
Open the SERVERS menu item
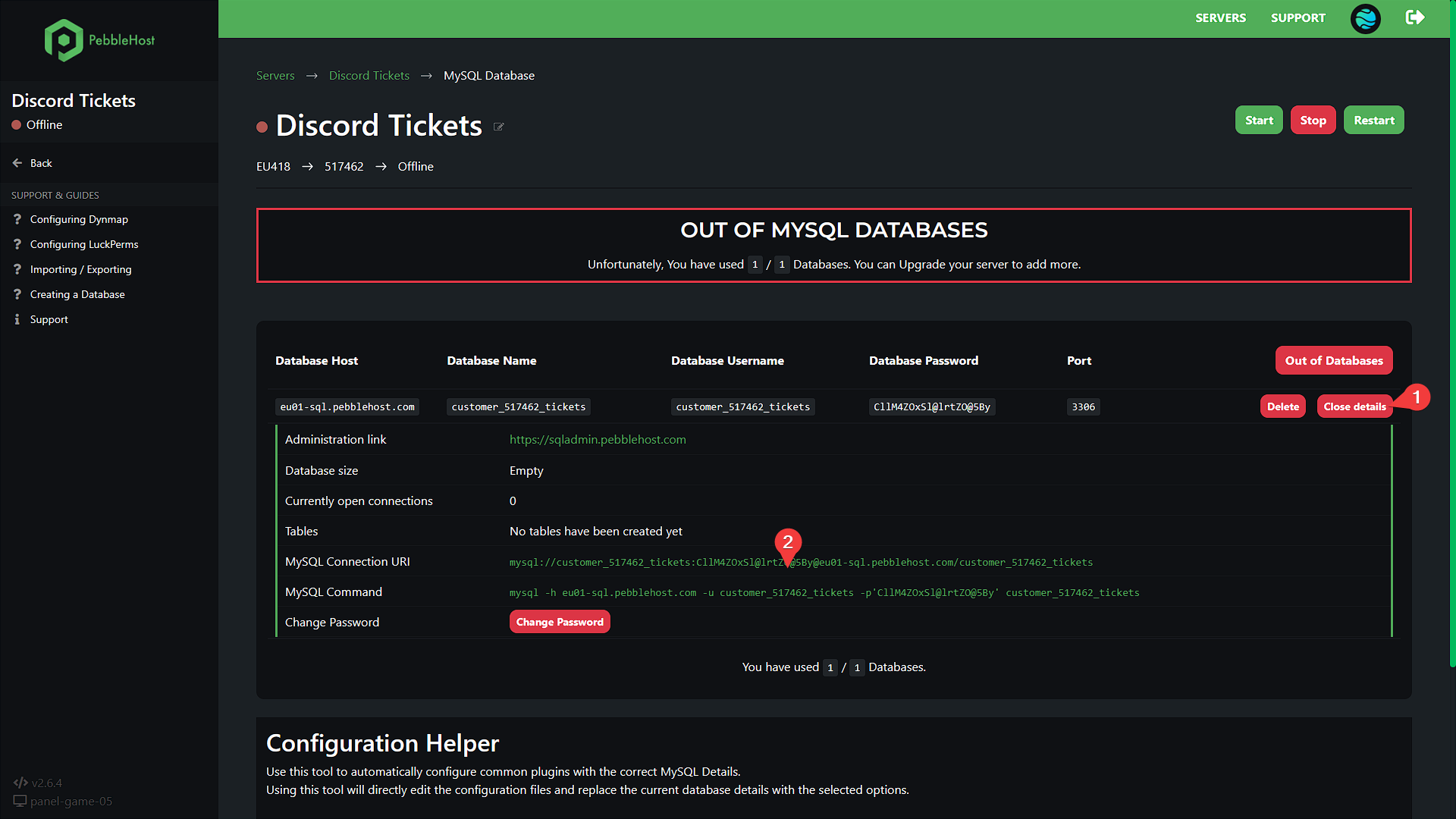pyautogui.click(x=1220, y=17)
